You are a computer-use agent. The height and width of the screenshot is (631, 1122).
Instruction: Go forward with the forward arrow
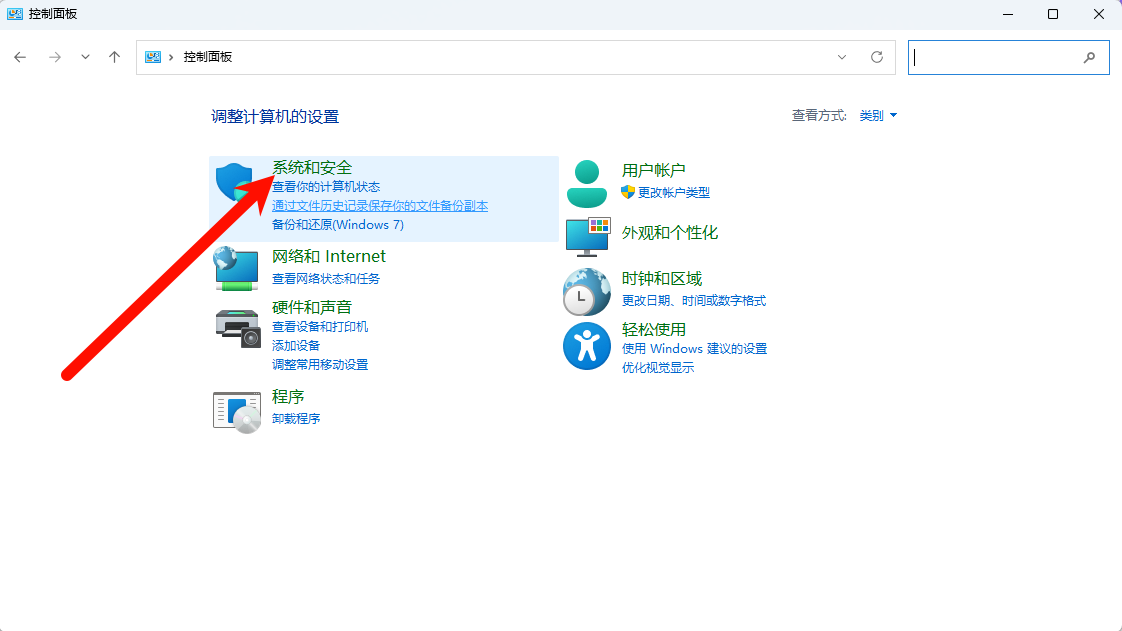coord(54,57)
